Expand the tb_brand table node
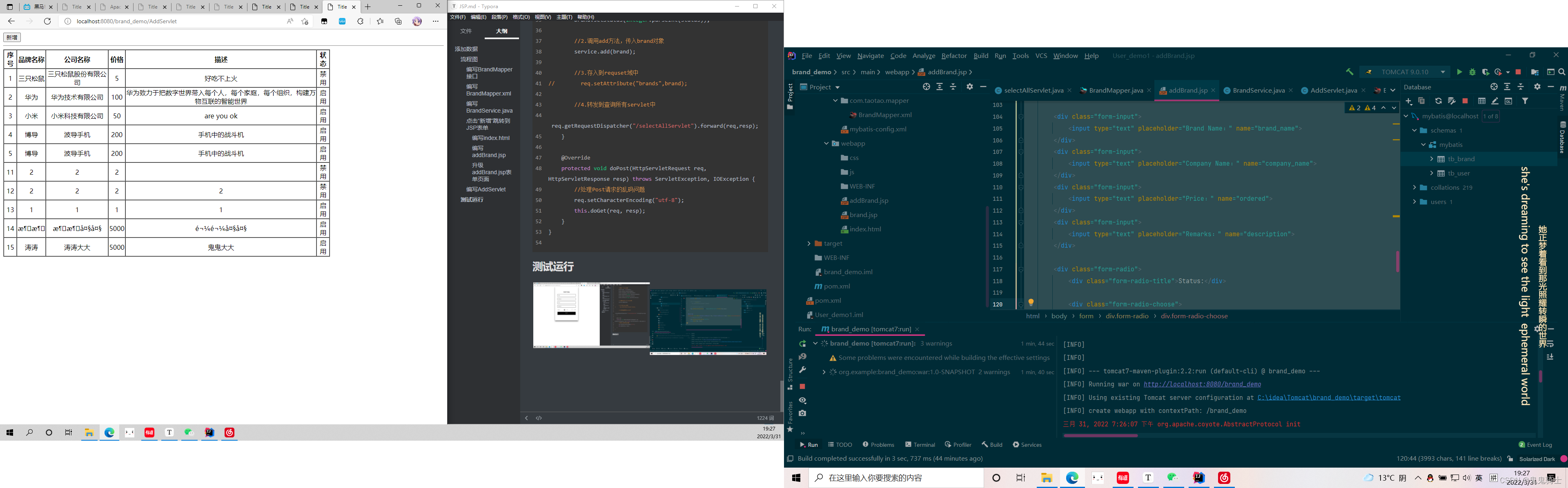 tap(1432, 159)
